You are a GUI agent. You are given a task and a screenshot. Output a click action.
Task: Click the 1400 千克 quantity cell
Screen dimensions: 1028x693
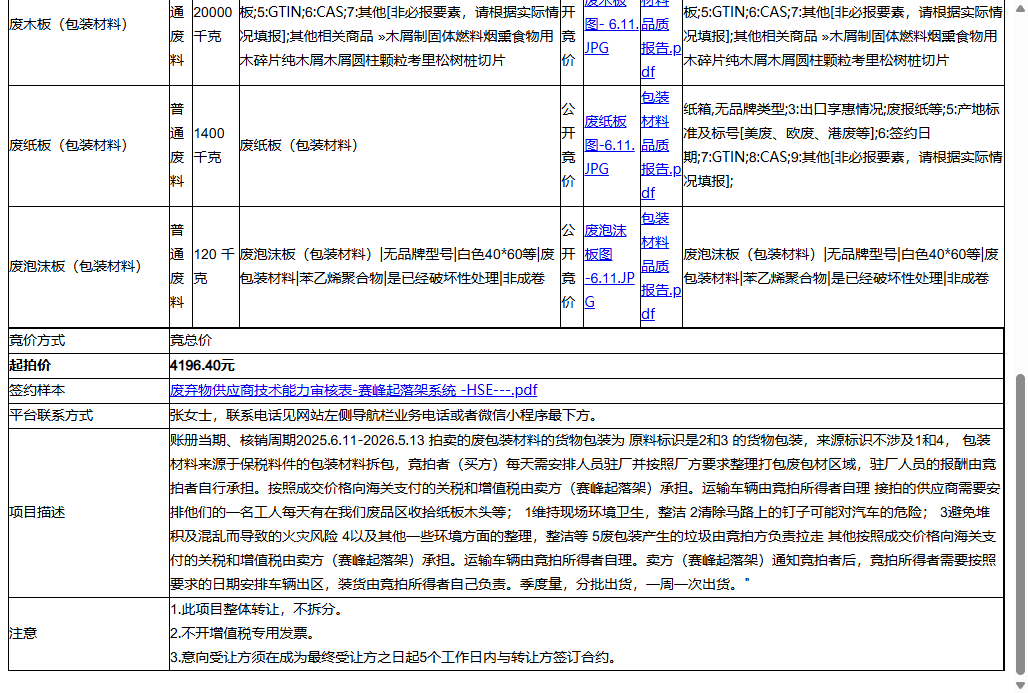point(209,145)
